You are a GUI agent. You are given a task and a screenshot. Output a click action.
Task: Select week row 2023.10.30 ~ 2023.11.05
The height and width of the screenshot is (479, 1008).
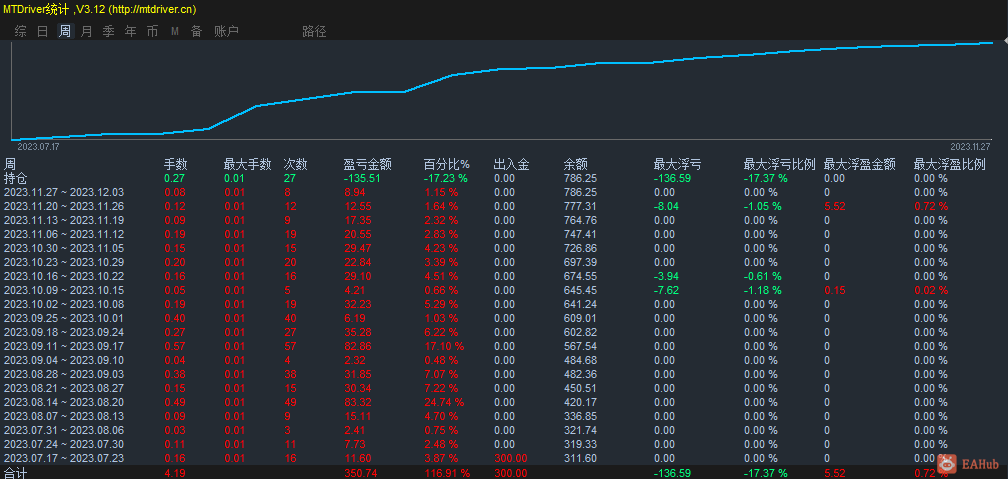pos(64,248)
